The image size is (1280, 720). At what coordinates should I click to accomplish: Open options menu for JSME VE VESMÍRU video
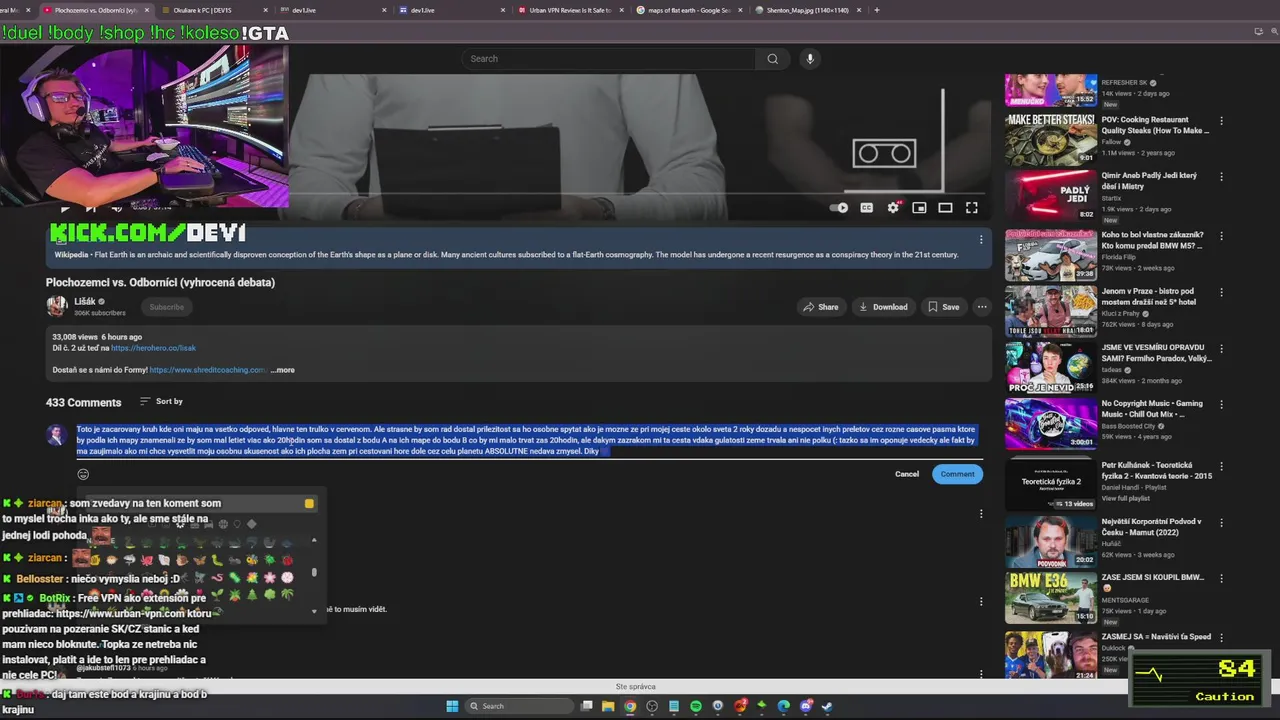click(x=1221, y=350)
